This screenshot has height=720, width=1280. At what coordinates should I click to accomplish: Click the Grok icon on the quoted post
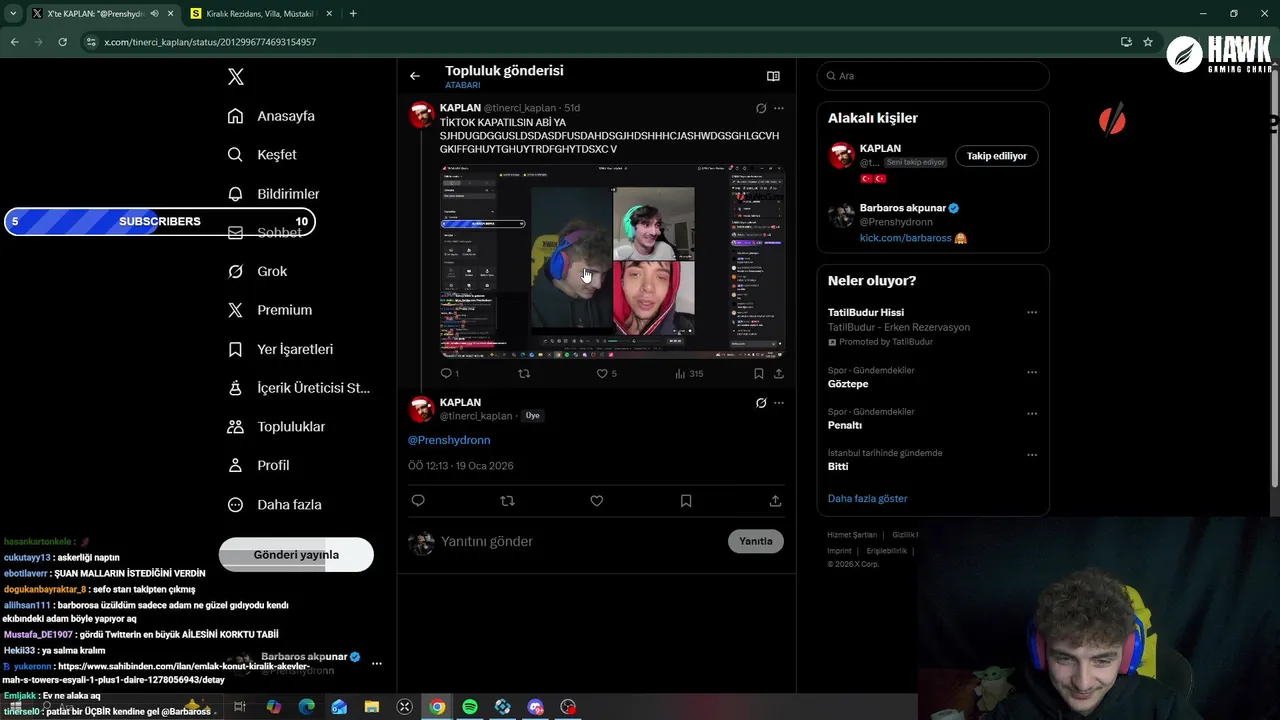761,108
